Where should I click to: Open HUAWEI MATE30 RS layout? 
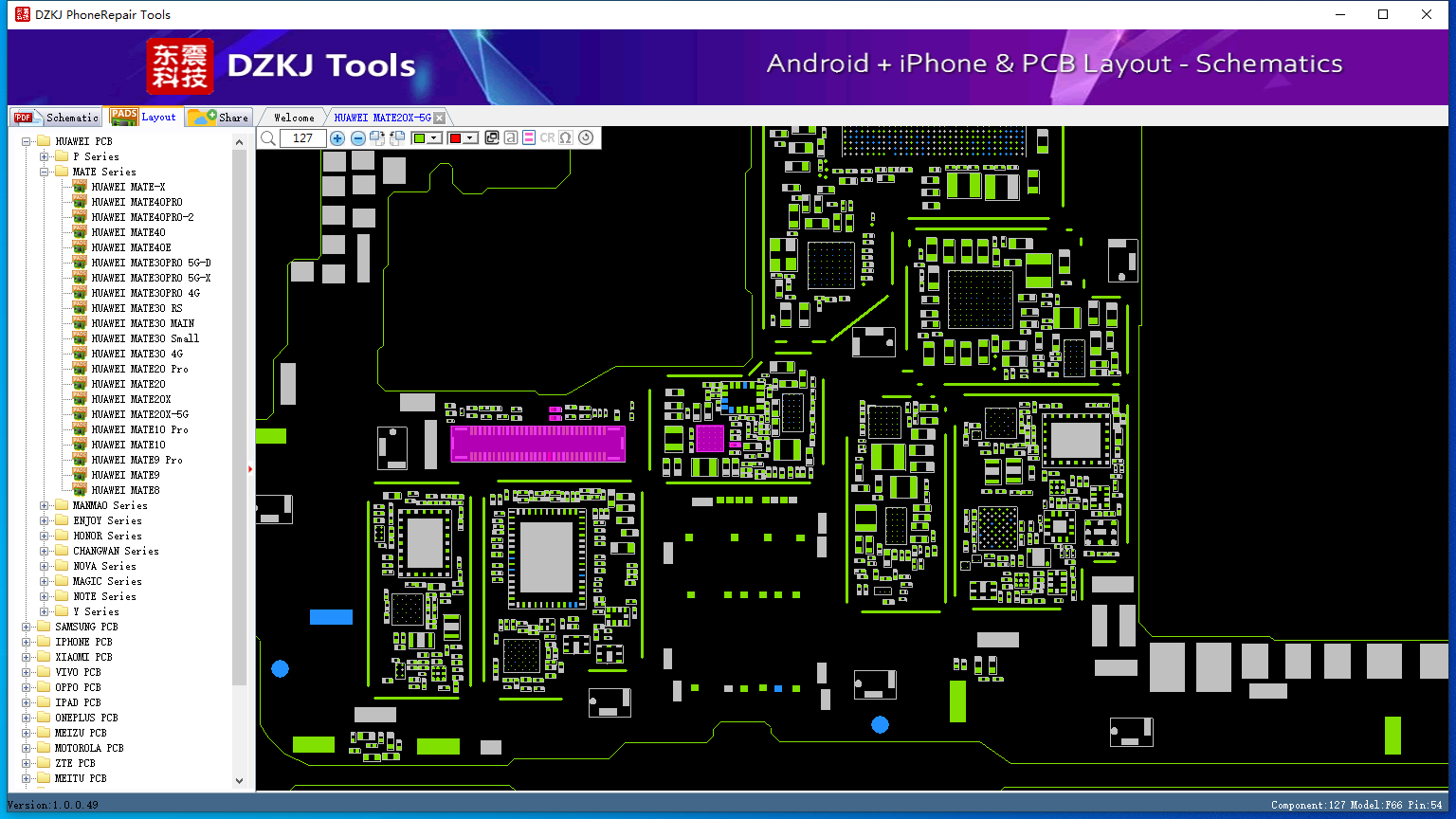click(x=136, y=308)
